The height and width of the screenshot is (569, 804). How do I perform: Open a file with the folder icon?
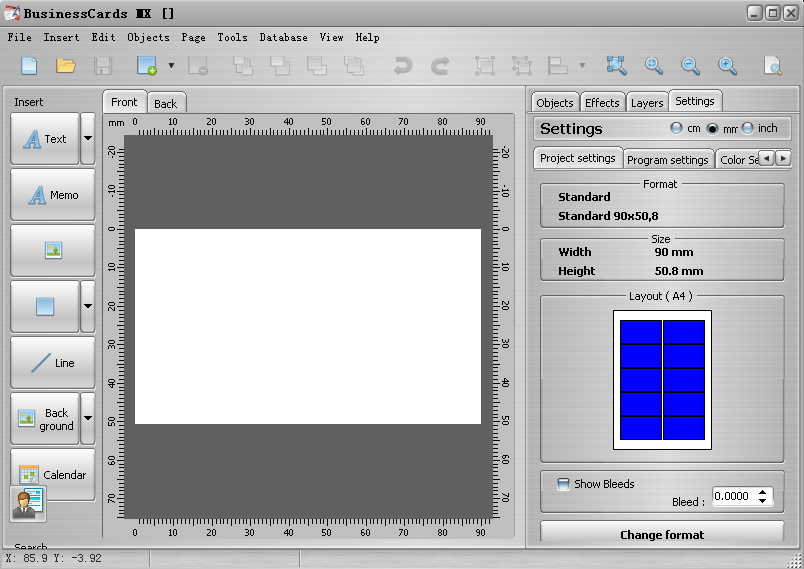click(66, 66)
